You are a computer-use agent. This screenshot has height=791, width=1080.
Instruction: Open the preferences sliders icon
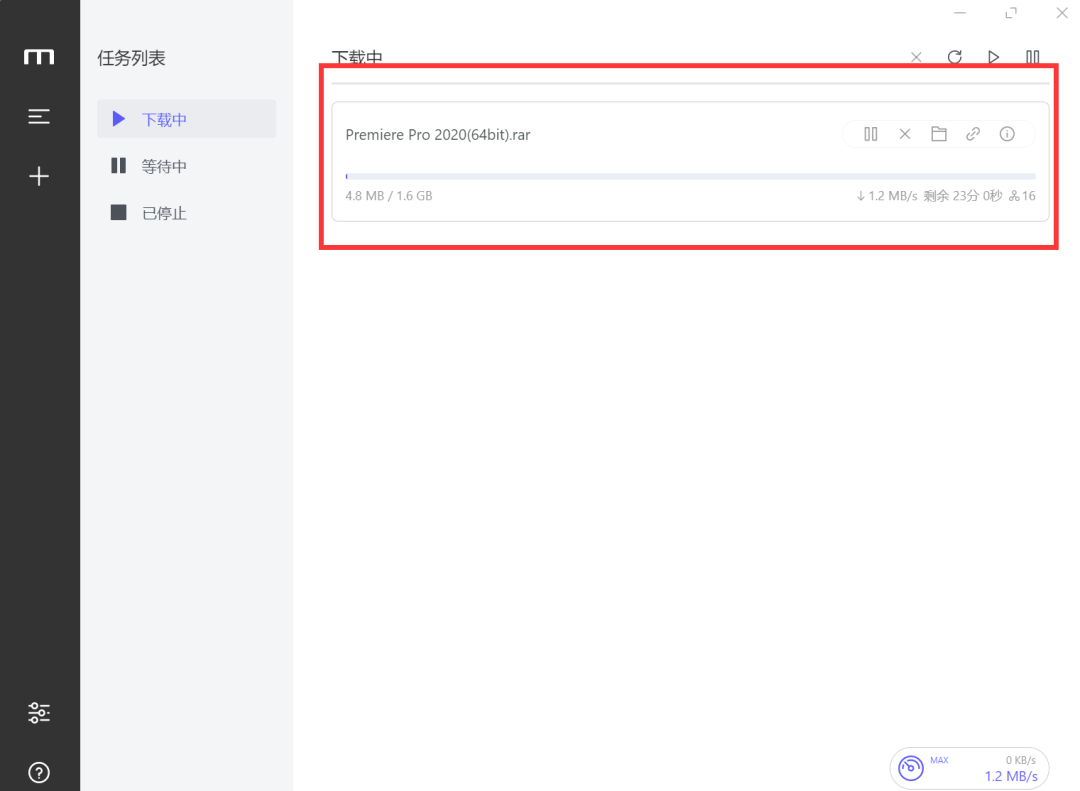tap(39, 712)
